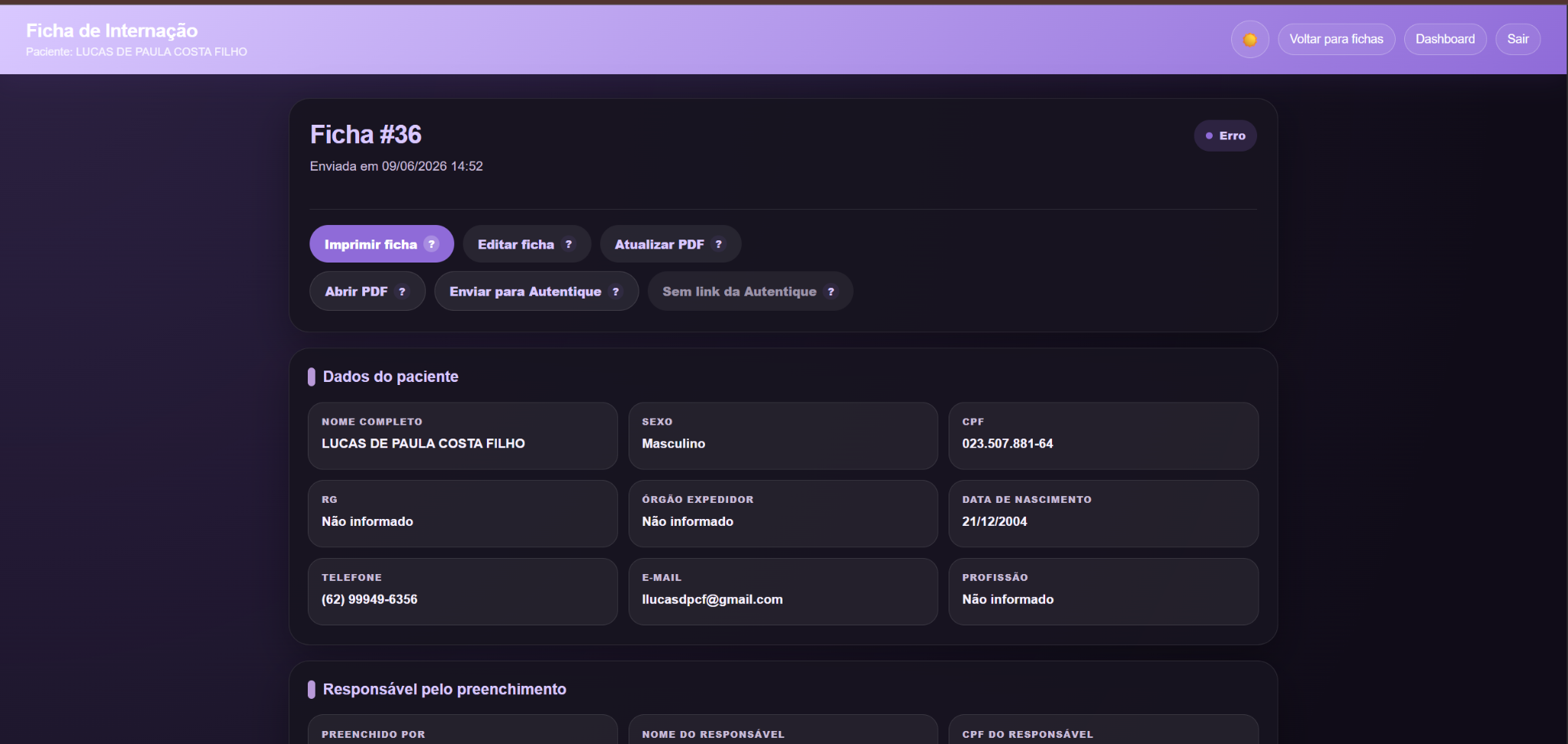Click the Paciente subtitle in the header
This screenshot has width=1568, height=744.
point(136,52)
